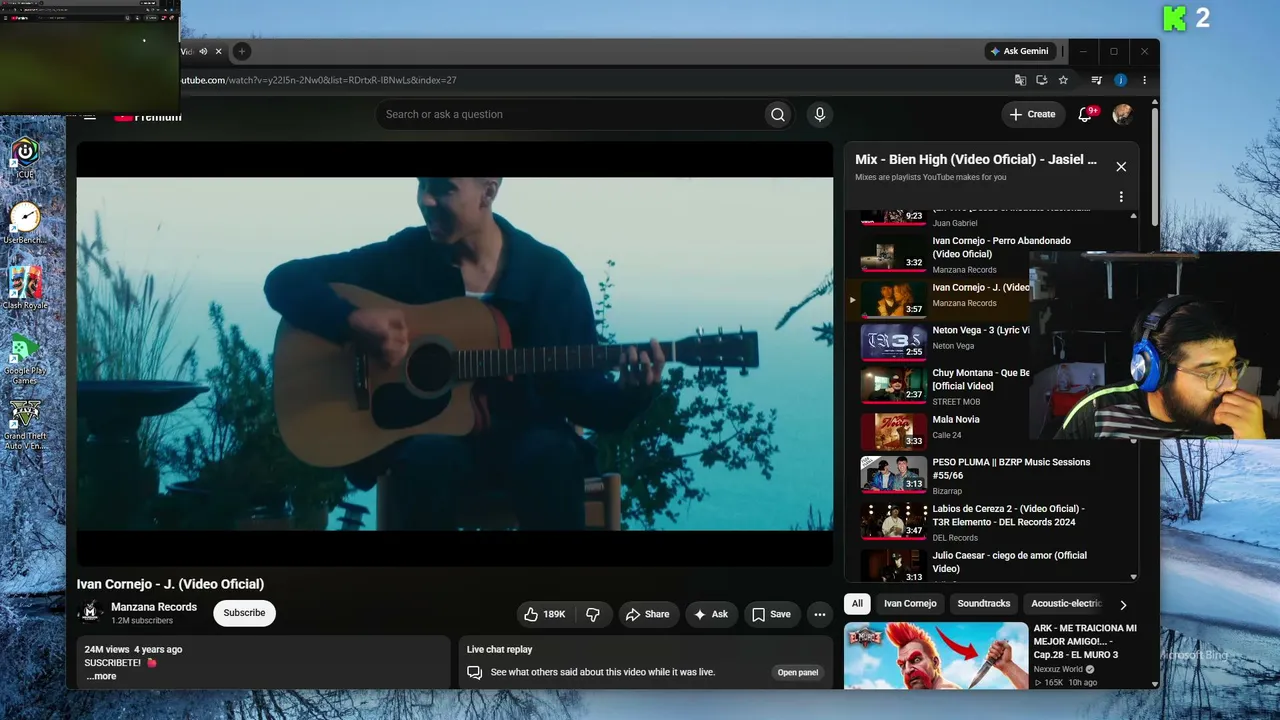
Task: Mute the tab via its speaker icon
Action: click(203, 51)
